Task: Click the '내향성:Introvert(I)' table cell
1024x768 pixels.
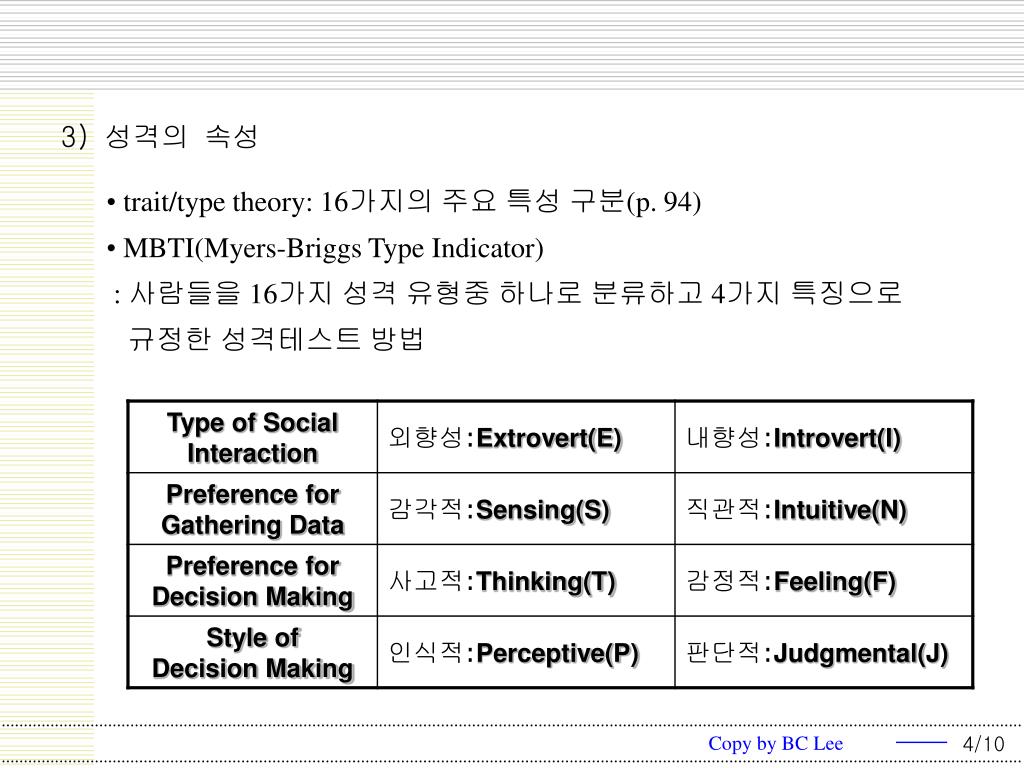Action: coord(824,437)
